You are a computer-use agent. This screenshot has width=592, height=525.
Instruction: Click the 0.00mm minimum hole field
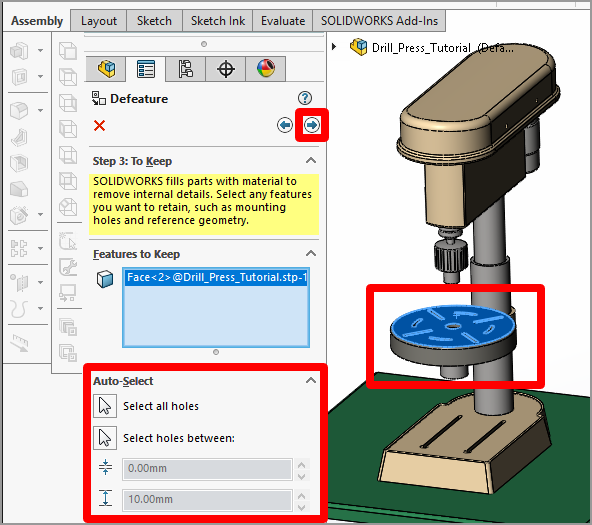pos(207,469)
